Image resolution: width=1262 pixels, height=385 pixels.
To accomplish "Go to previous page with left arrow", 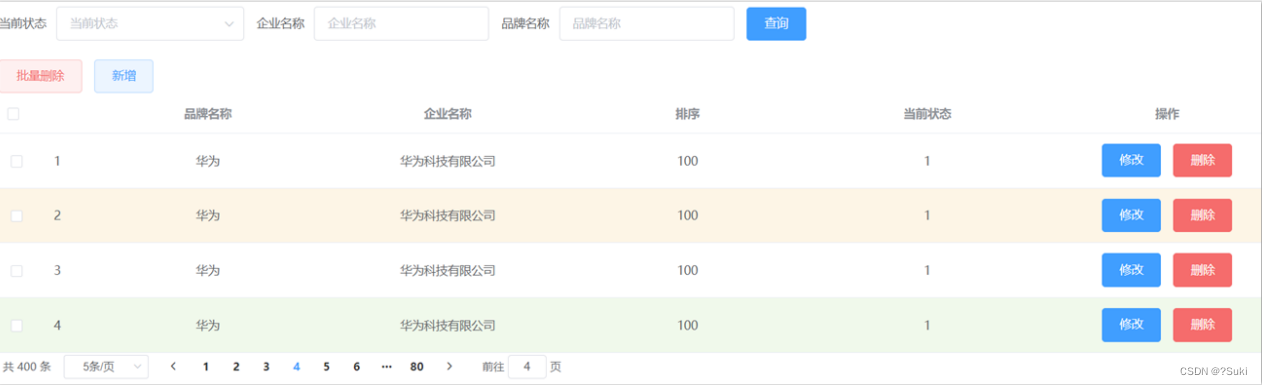I will pos(174,367).
